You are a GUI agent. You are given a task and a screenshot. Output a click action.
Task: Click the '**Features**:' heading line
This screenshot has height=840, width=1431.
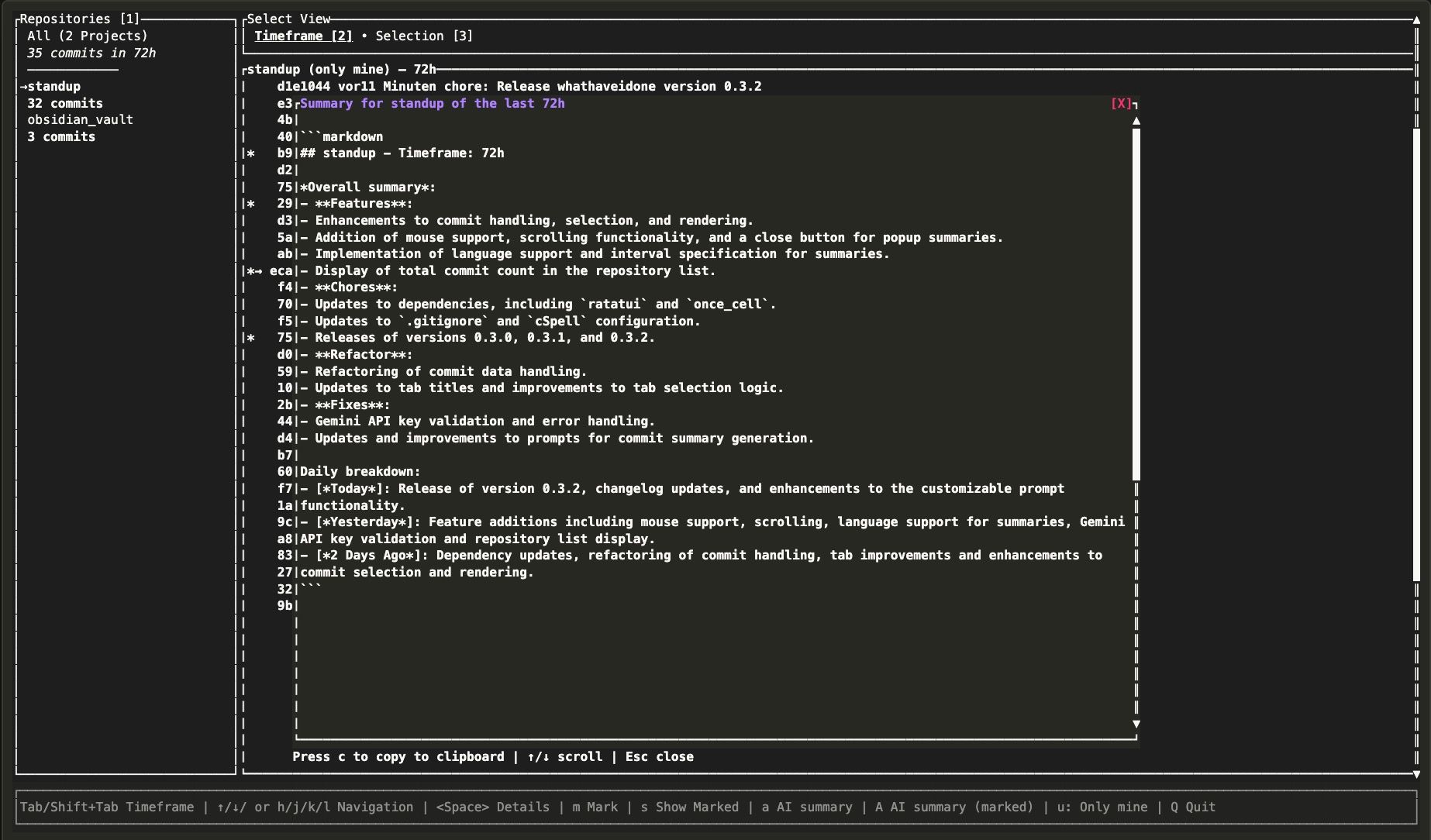357,203
